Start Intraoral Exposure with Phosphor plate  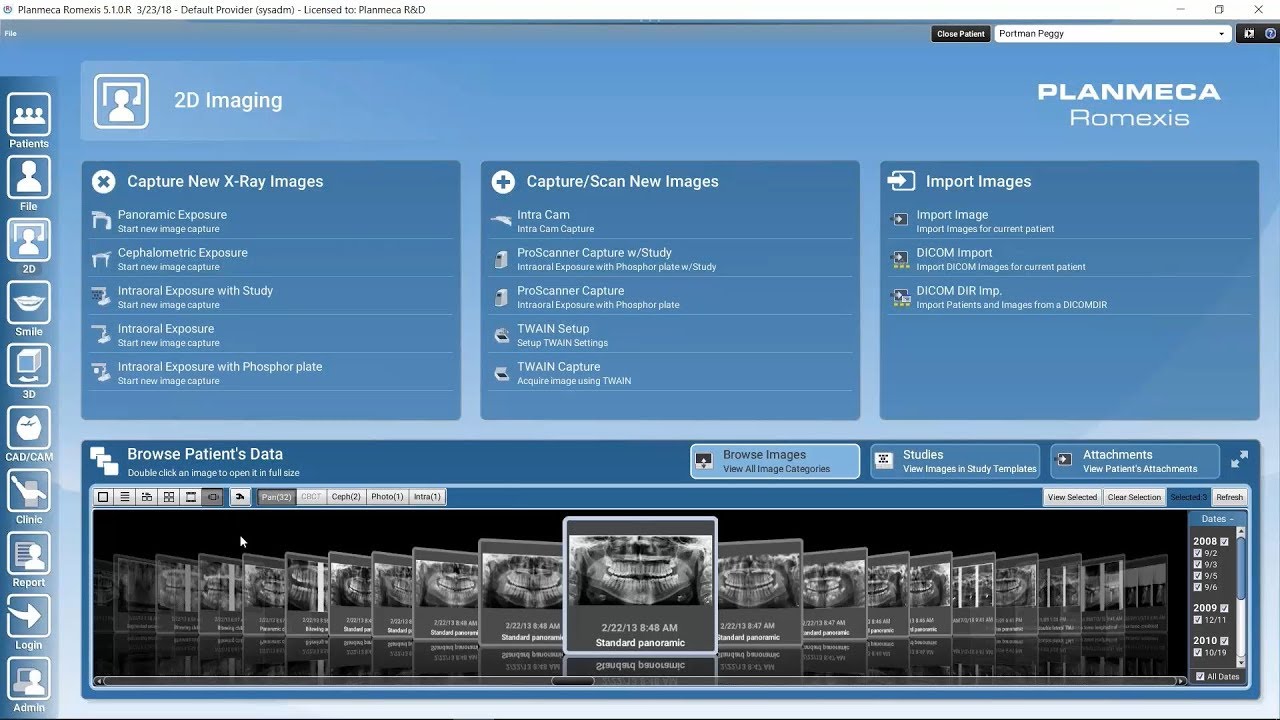[x=270, y=373]
